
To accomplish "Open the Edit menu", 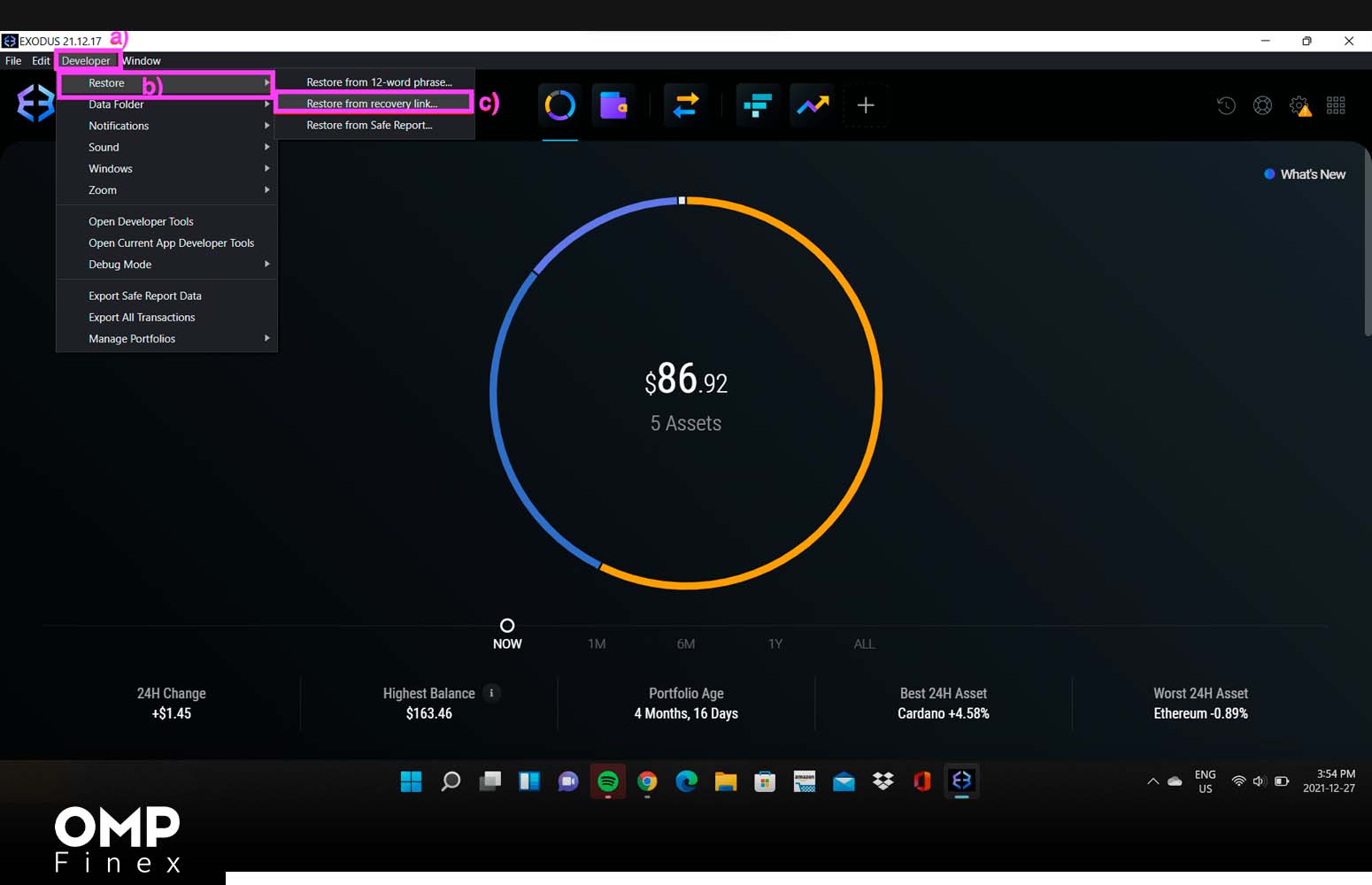I will 41,61.
